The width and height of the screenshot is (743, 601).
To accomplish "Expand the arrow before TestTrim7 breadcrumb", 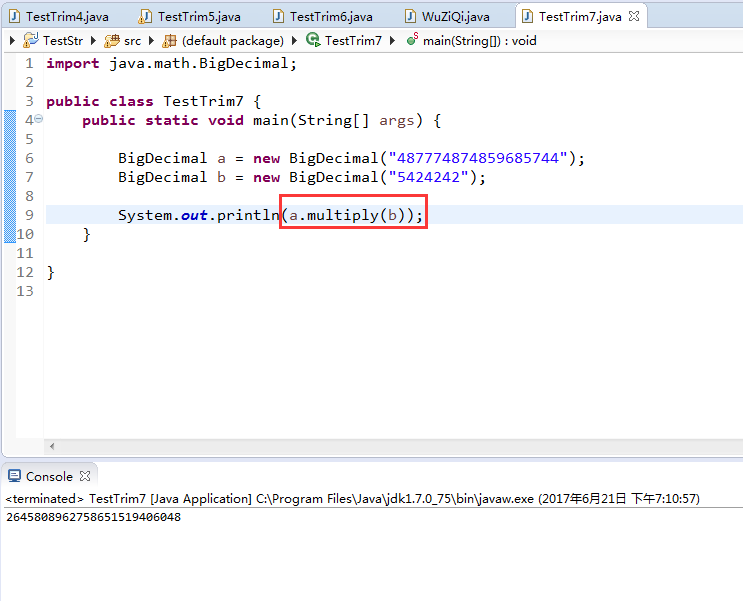I will (294, 41).
